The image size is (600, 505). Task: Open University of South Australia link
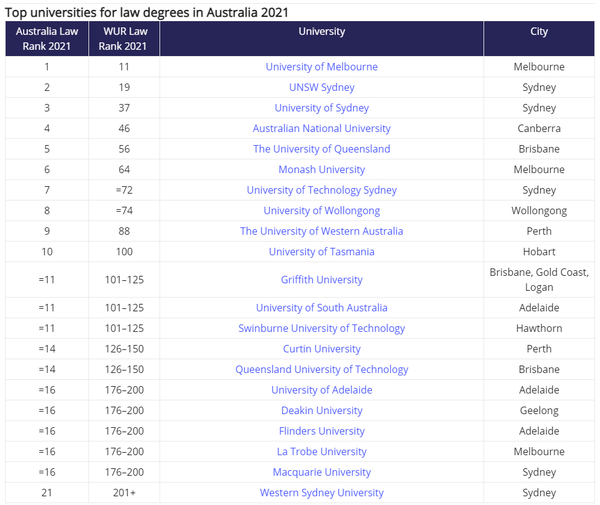(x=321, y=308)
